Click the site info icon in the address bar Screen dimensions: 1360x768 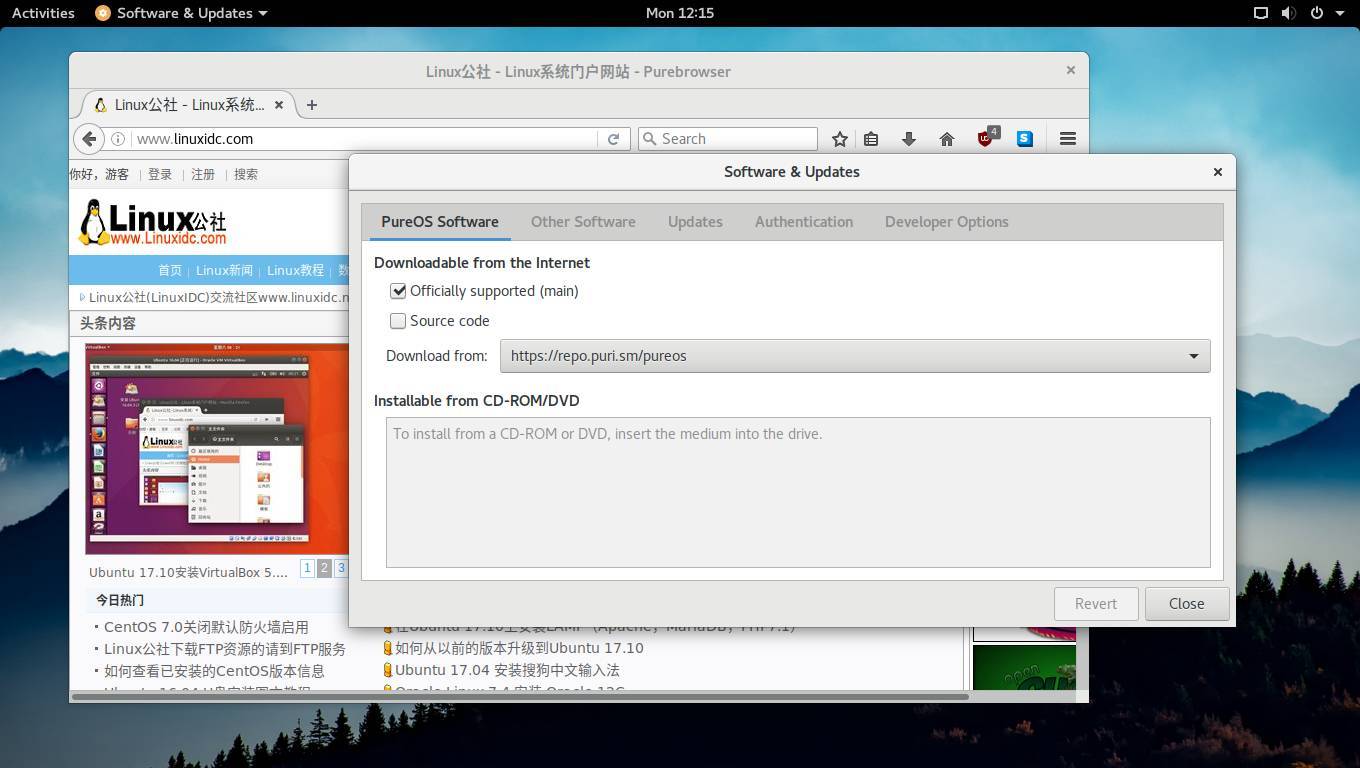pyautogui.click(x=118, y=139)
